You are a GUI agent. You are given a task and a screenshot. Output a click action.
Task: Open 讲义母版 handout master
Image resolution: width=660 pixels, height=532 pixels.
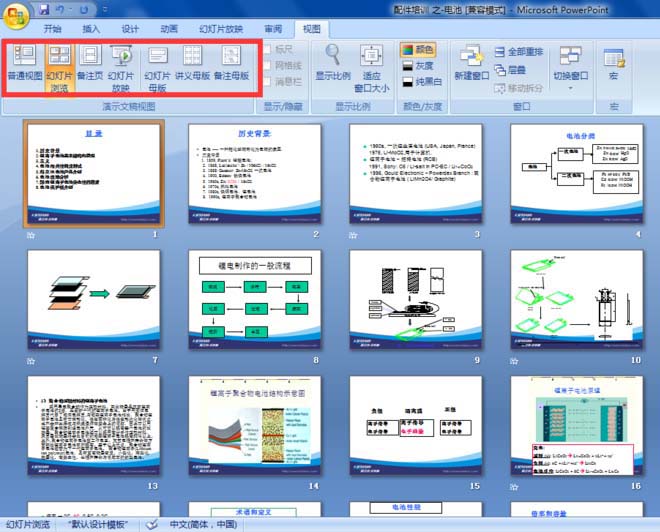pyautogui.click(x=192, y=63)
